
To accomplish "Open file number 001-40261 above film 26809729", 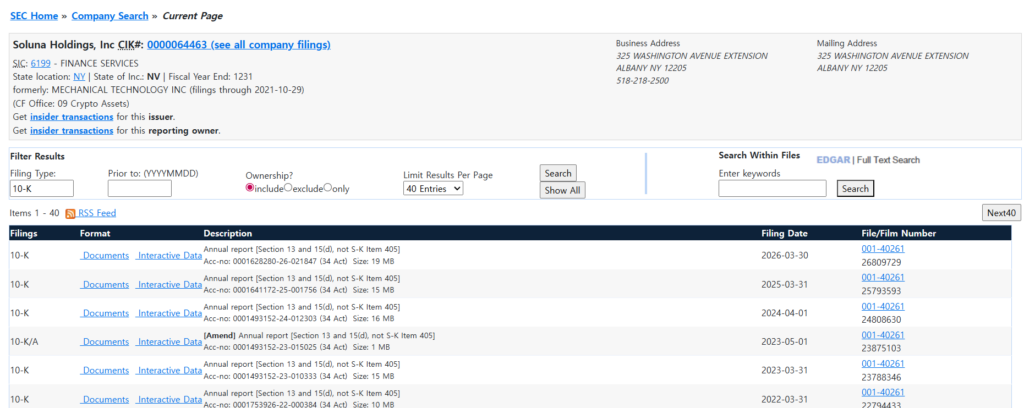I will coord(883,249).
